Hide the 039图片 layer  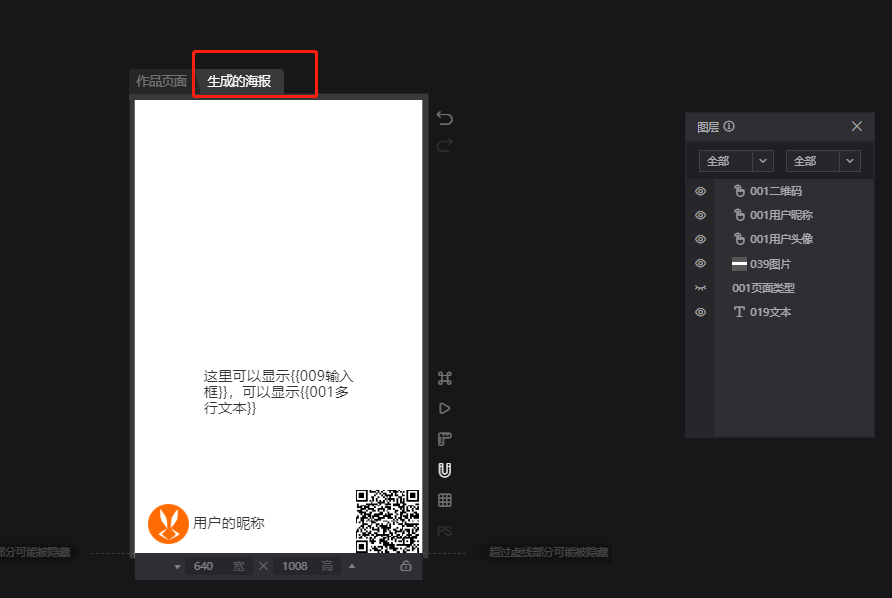(x=700, y=263)
